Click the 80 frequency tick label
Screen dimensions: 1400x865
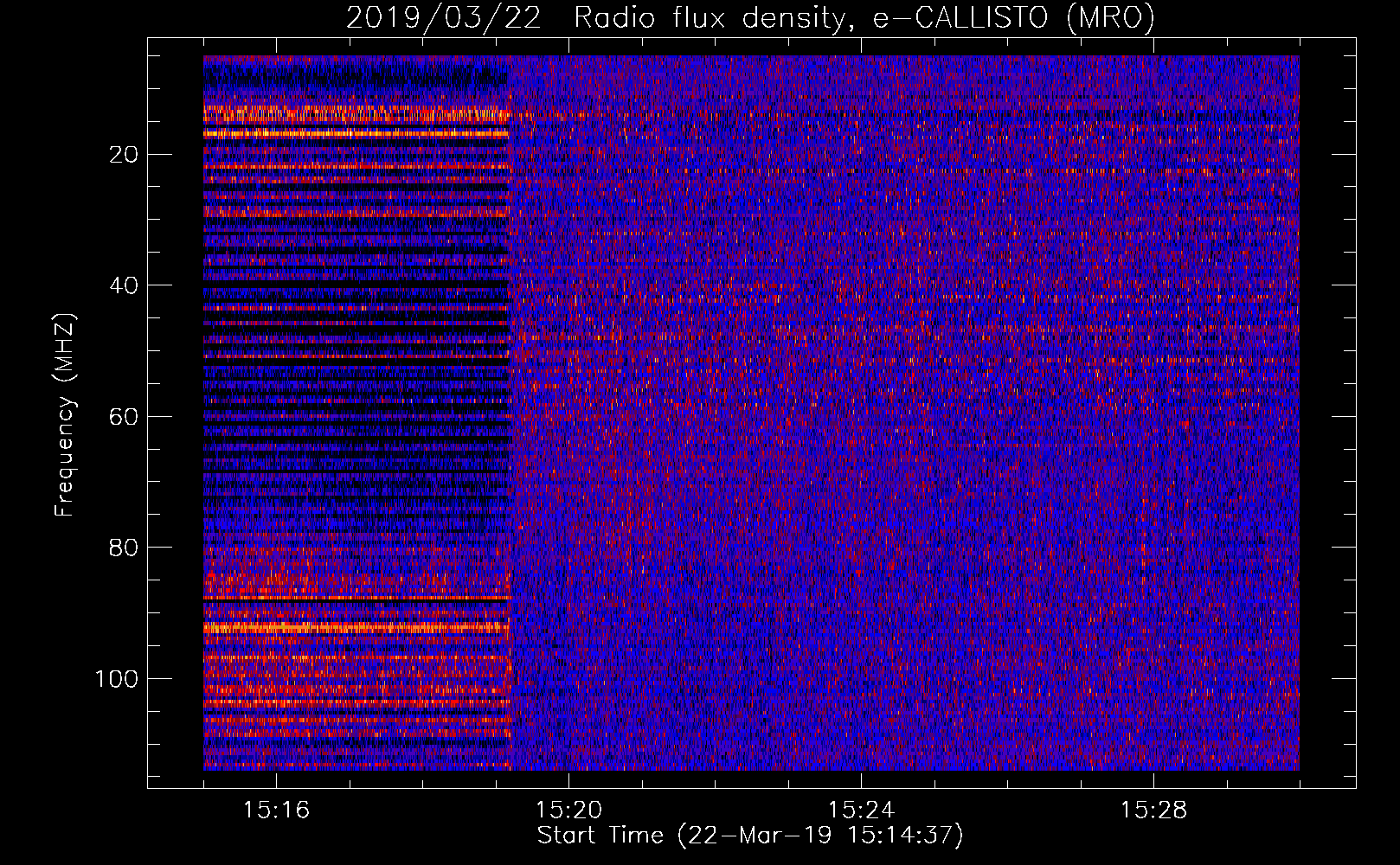[x=125, y=548]
